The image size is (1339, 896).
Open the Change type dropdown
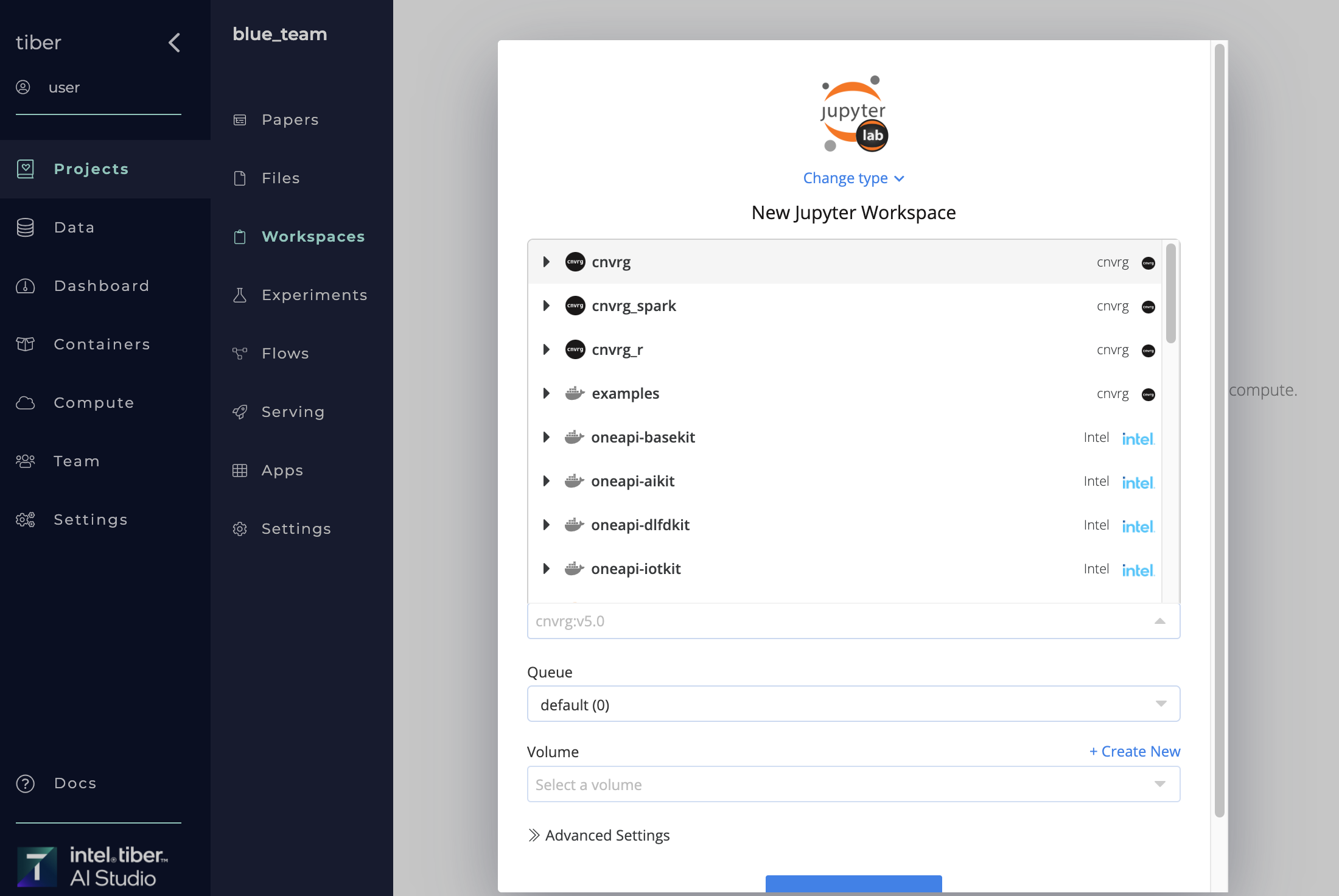853,178
